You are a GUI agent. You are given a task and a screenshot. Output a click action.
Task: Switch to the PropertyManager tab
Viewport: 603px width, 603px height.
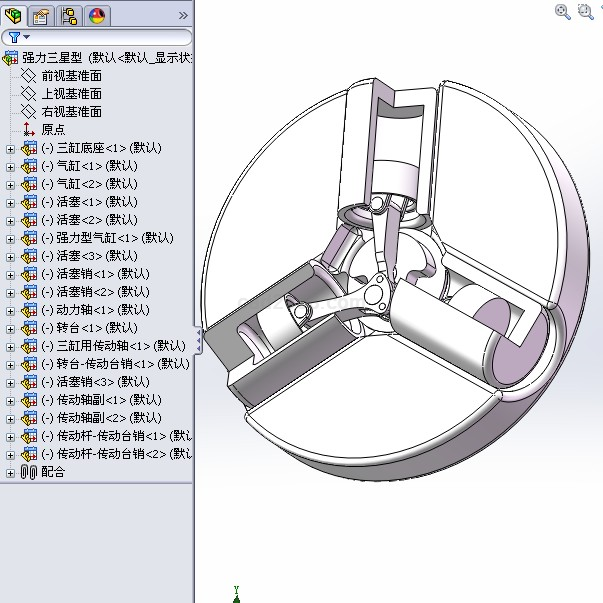[x=41, y=15]
